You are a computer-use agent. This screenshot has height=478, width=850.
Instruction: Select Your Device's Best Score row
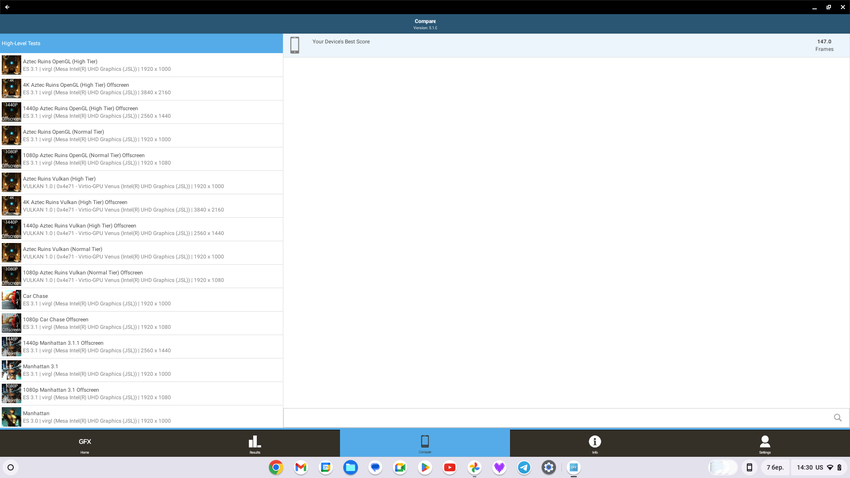[566, 45]
